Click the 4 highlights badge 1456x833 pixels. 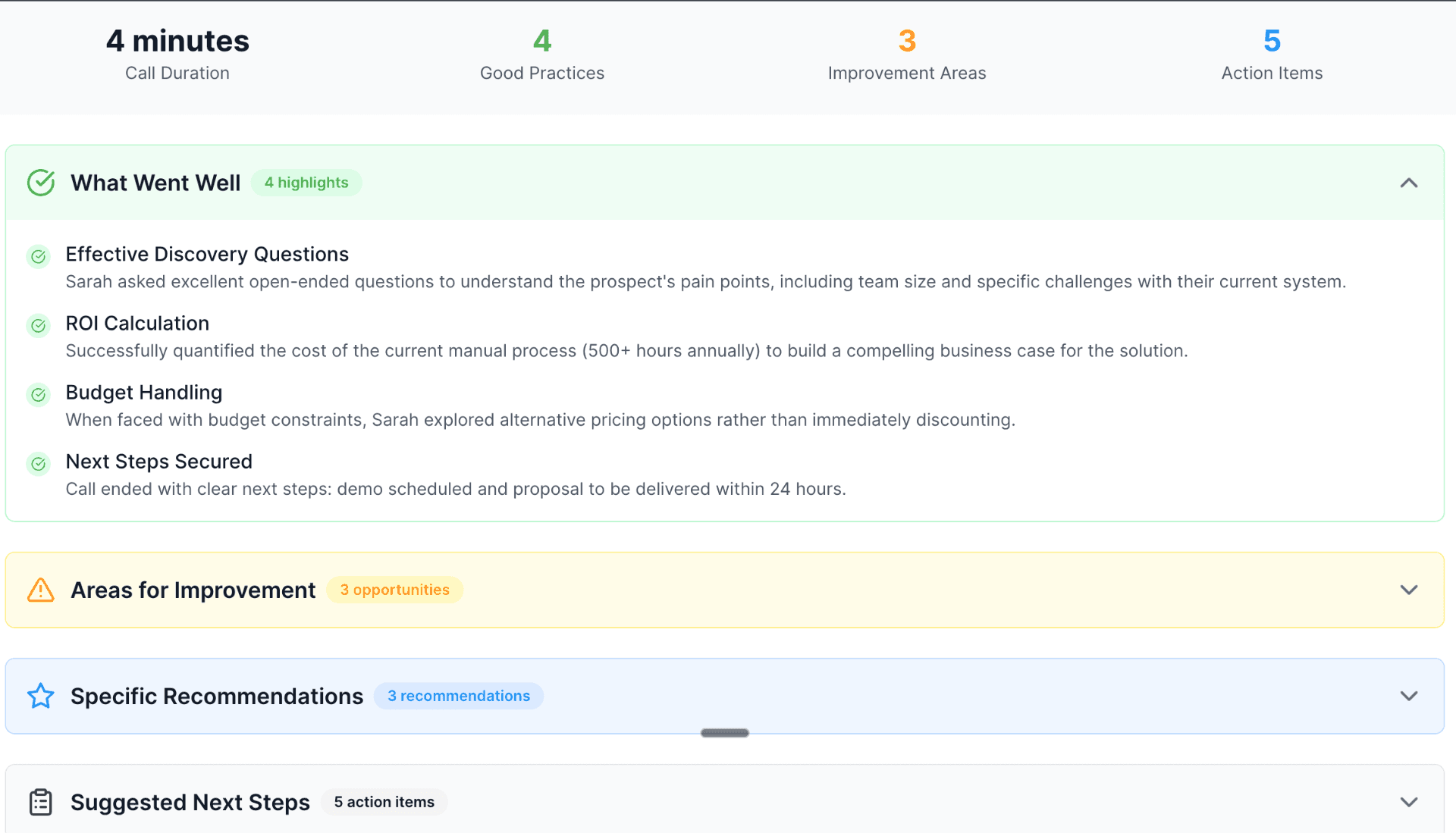coord(306,182)
